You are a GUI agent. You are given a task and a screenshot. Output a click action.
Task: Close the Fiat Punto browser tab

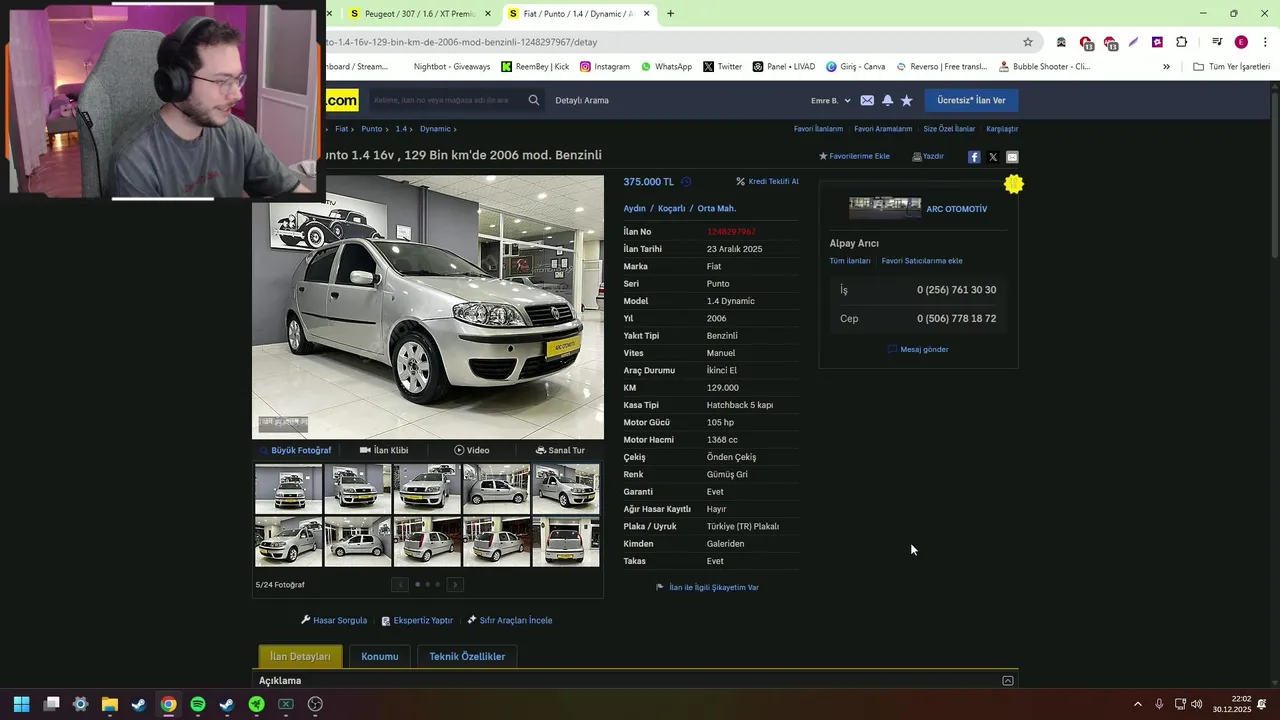(x=647, y=14)
